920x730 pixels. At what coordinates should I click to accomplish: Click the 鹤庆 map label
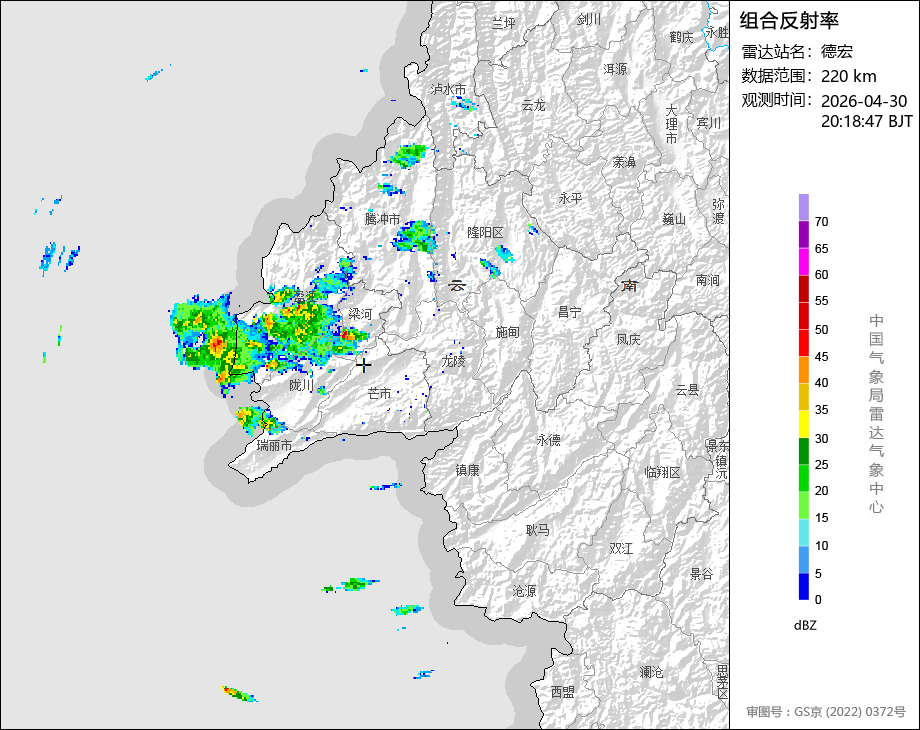pyautogui.click(x=681, y=37)
